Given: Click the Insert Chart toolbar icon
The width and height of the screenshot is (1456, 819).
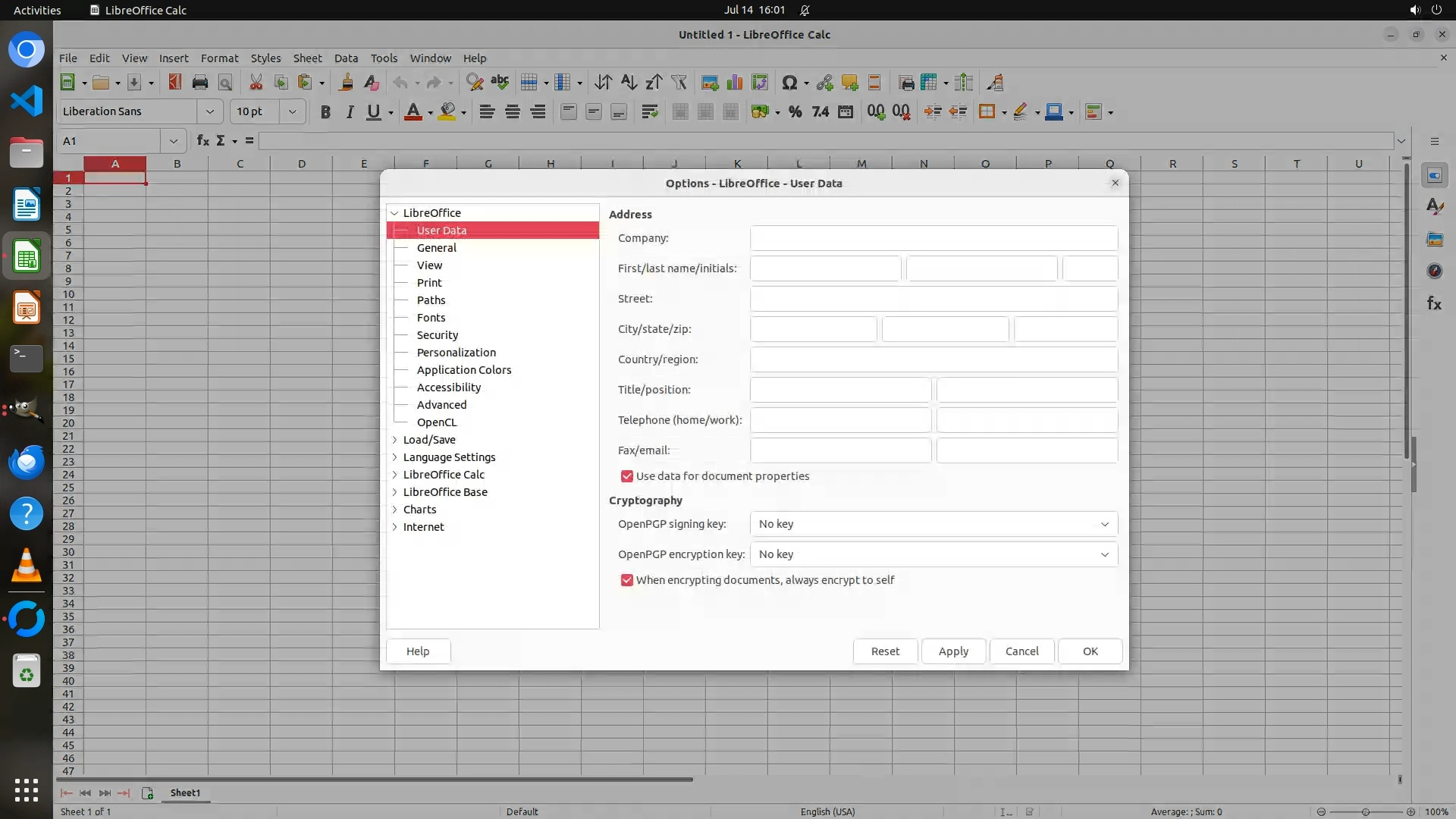Looking at the screenshot, I should tap(734, 83).
